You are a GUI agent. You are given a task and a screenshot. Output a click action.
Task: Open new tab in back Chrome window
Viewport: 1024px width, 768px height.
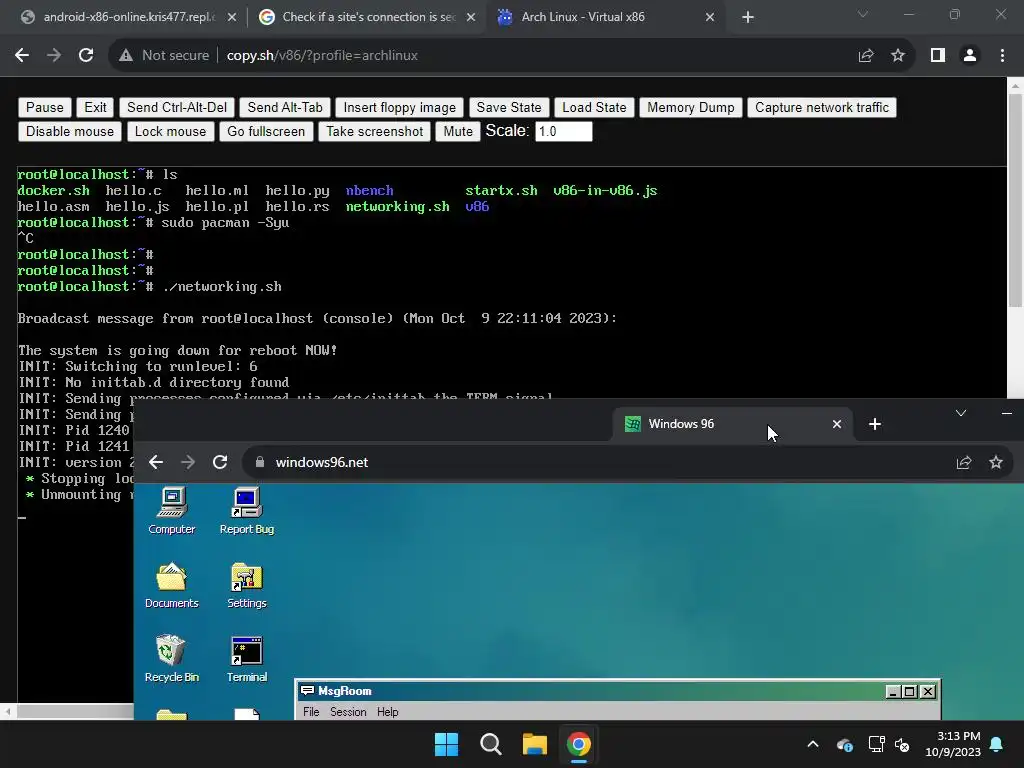(x=748, y=17)
